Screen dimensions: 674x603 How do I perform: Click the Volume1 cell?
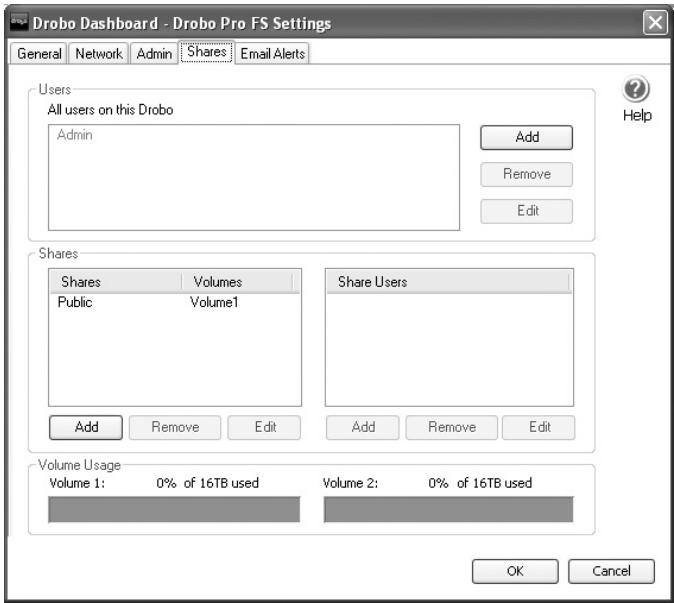[214, 303]
